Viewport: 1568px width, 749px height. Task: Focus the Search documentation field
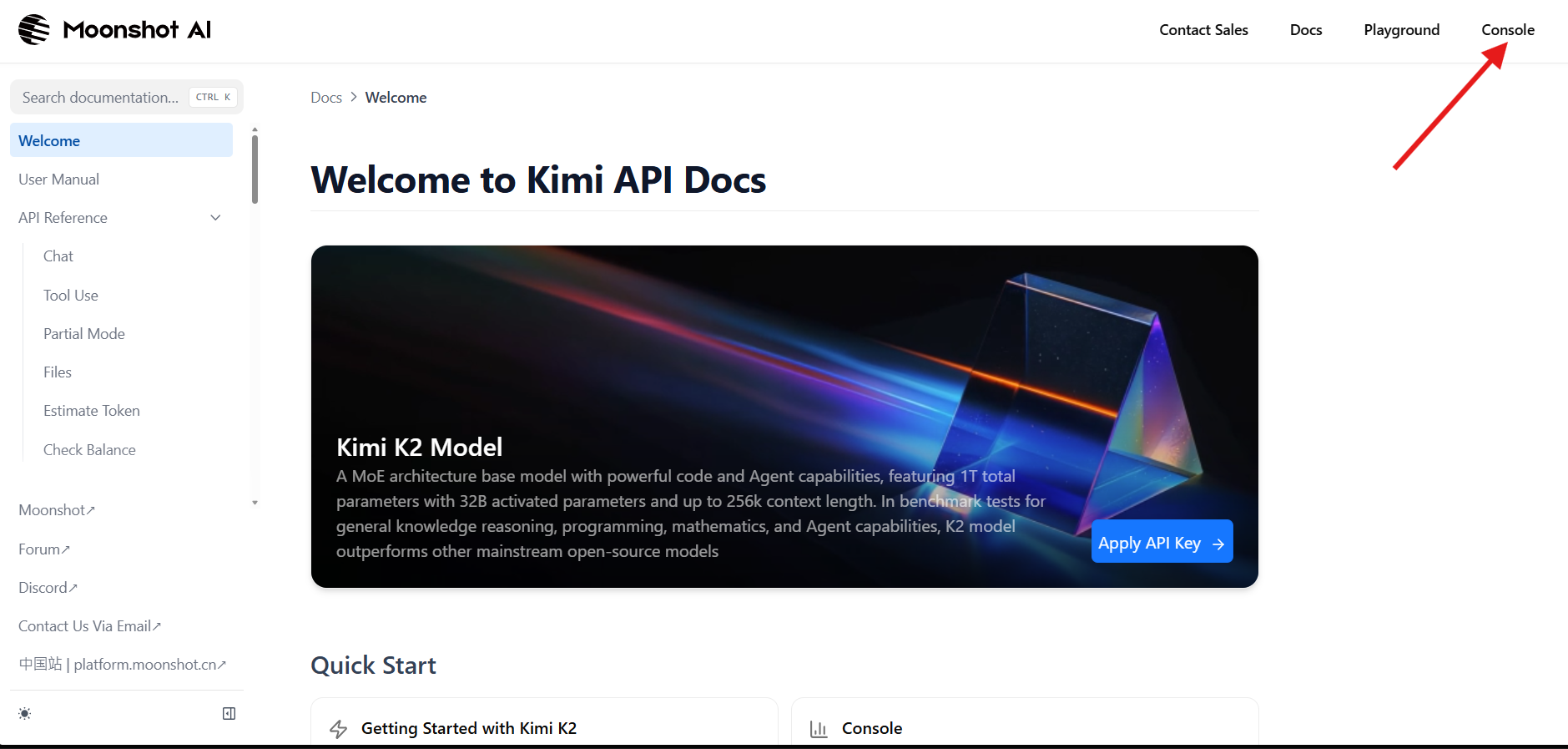point(100,98)
